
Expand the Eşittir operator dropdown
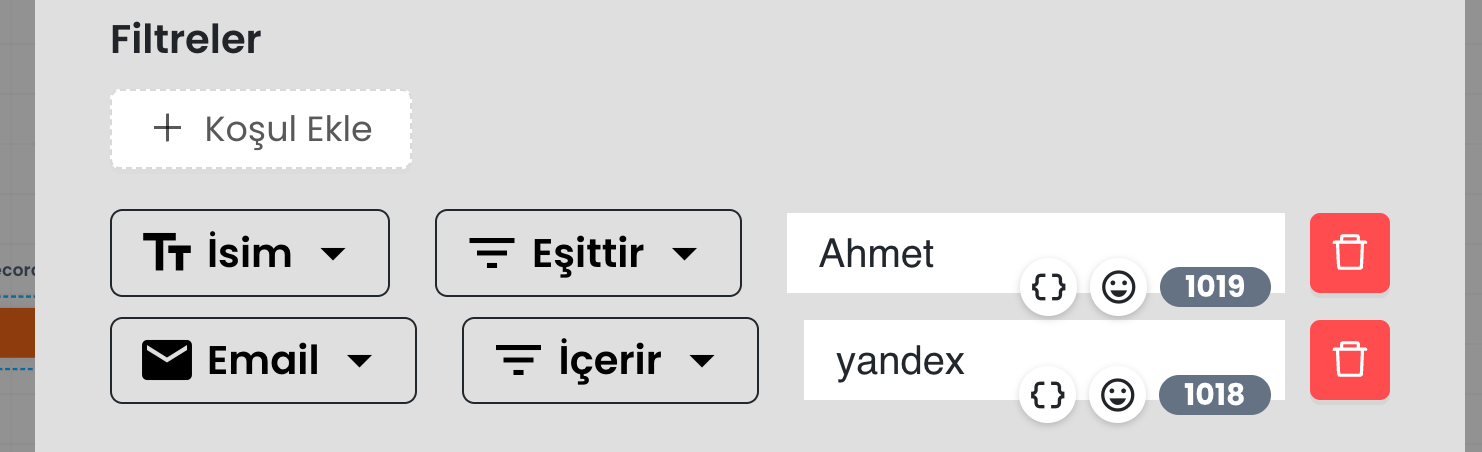(x=588, y=253)
